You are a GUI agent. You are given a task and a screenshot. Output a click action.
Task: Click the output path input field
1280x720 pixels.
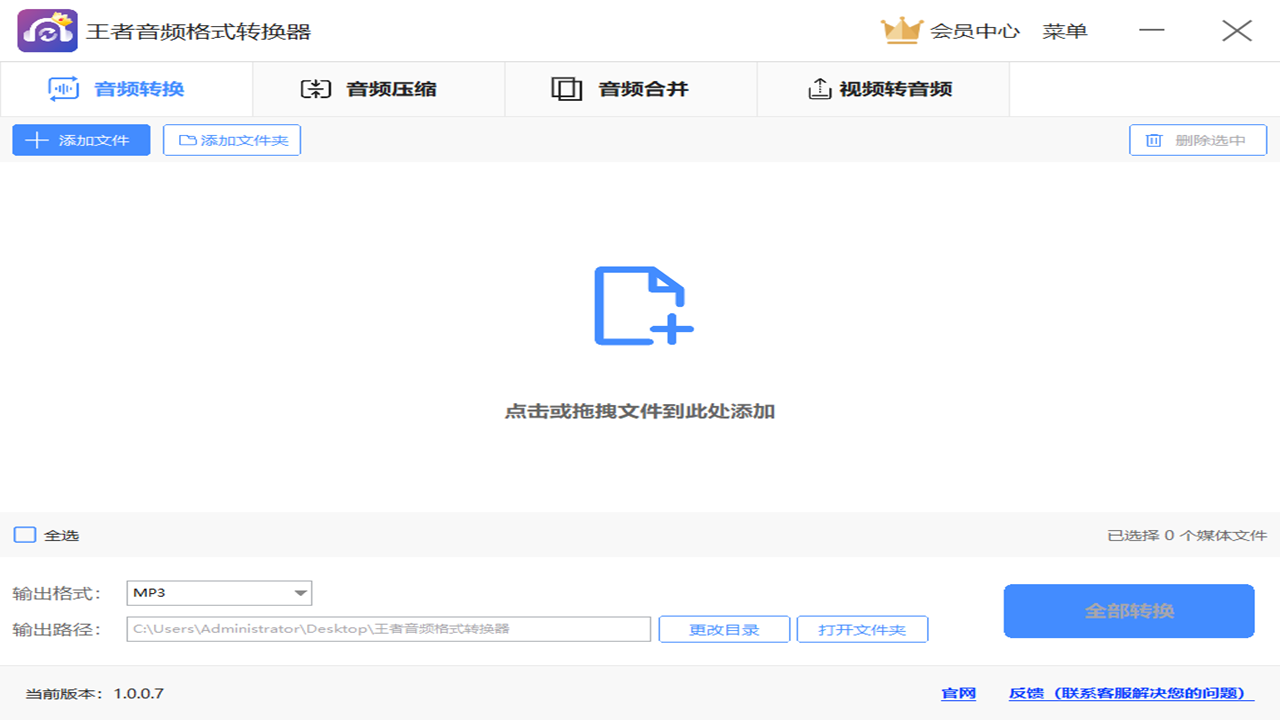[x=388, y=629]
